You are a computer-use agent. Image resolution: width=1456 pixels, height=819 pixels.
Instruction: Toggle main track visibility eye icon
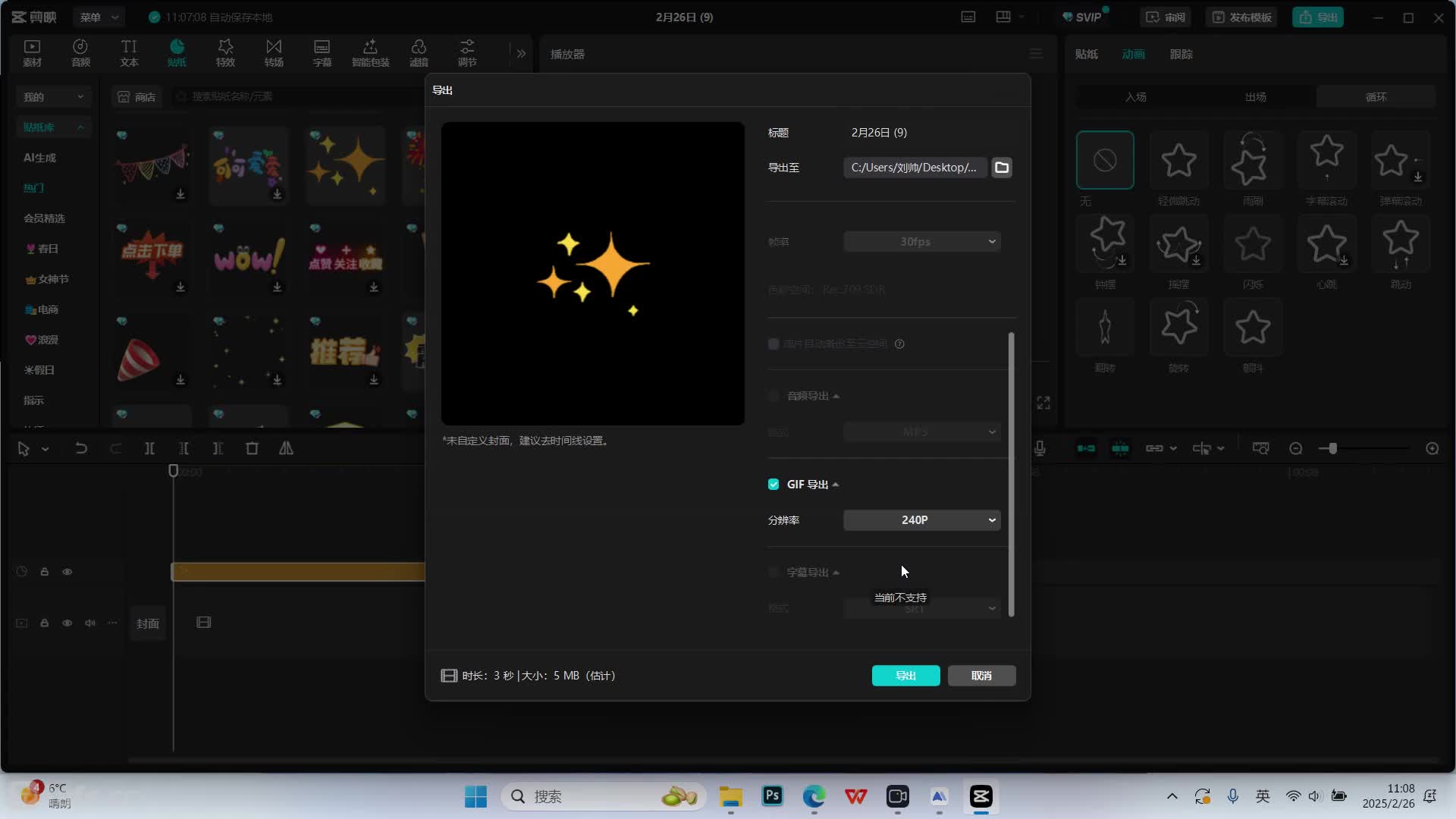67,623
